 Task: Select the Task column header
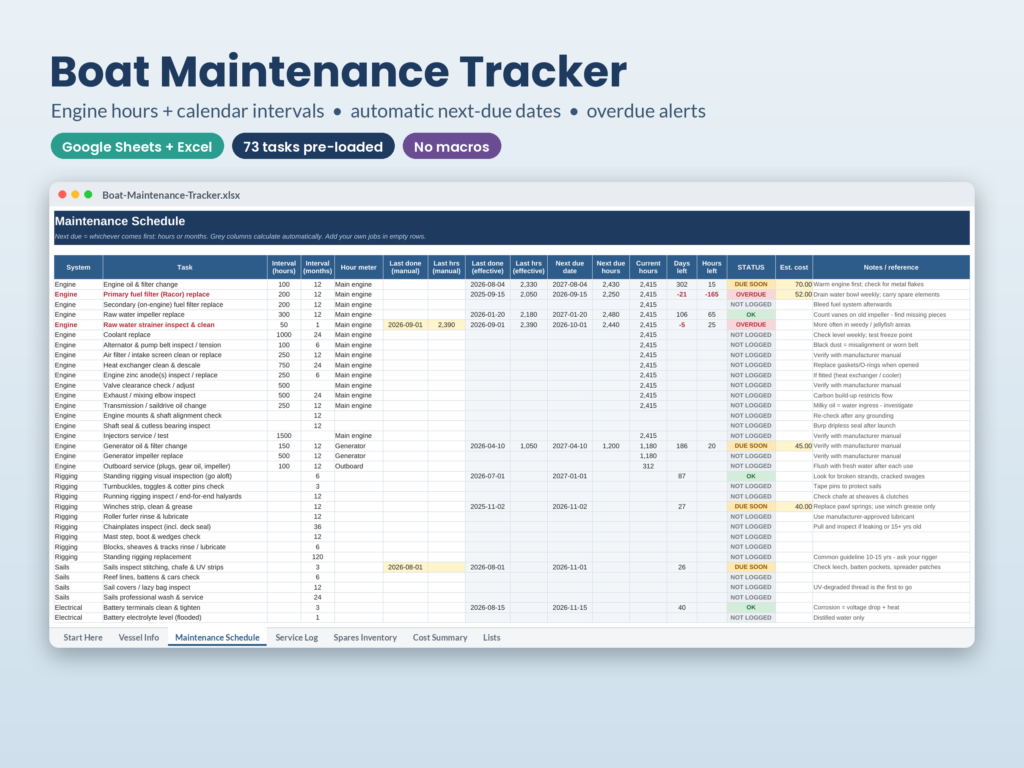click(185, 268)
